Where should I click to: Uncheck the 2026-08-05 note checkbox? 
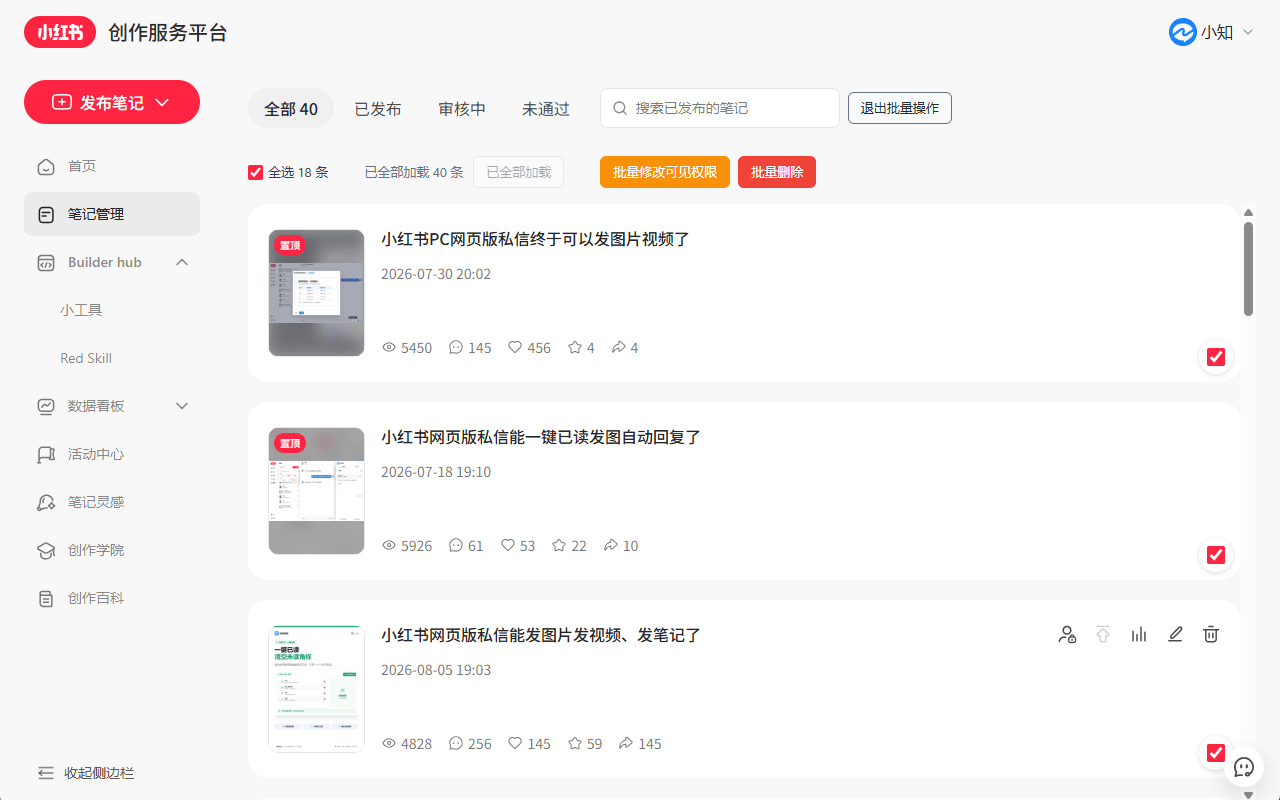pyautogui.click(x=1216, y=753)
